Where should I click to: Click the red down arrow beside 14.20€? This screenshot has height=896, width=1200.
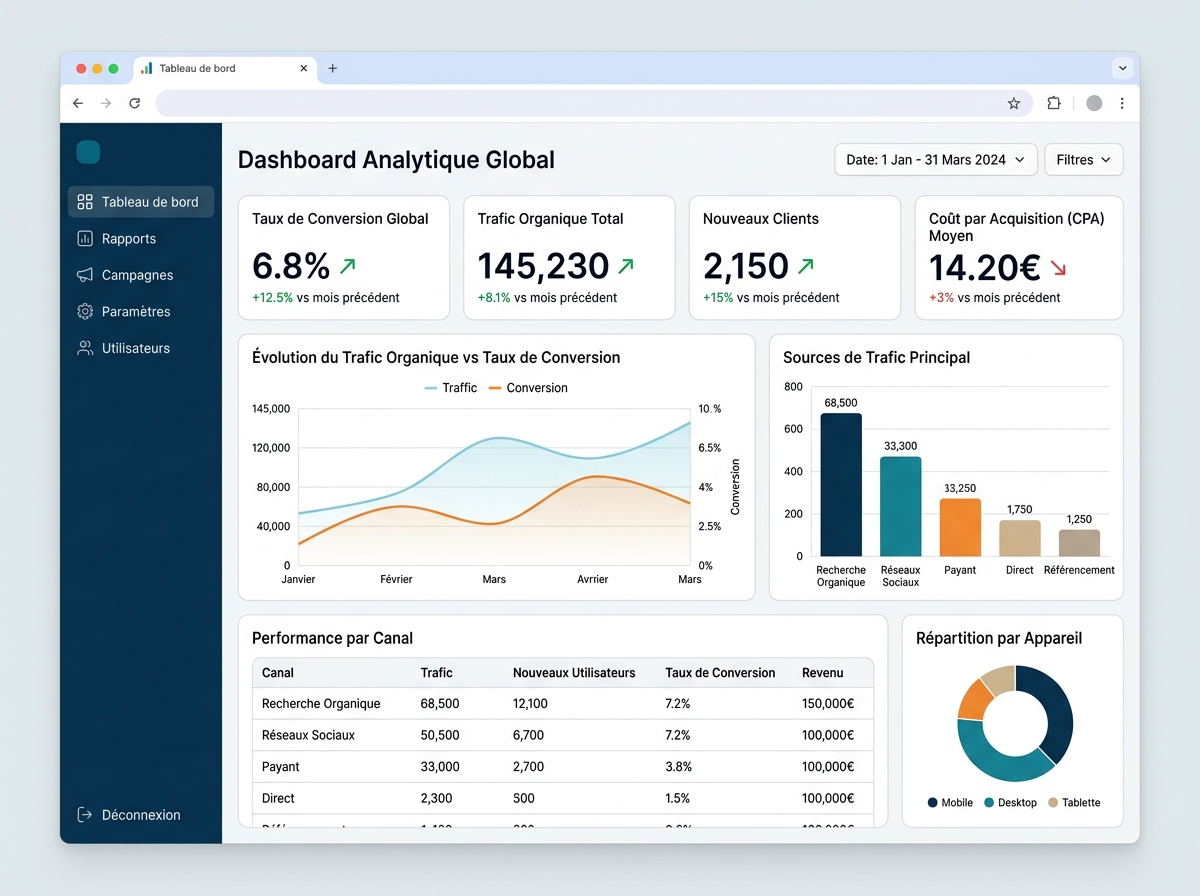(1059, 268)
